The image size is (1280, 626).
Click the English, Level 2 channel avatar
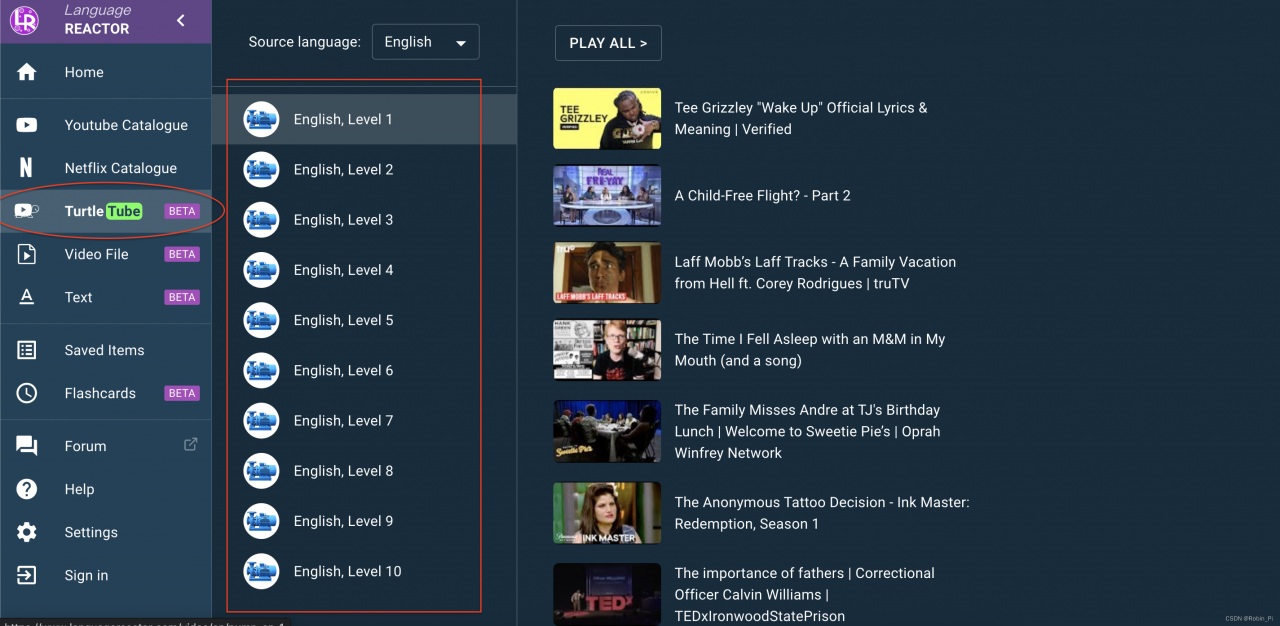[x=261, y=169]
